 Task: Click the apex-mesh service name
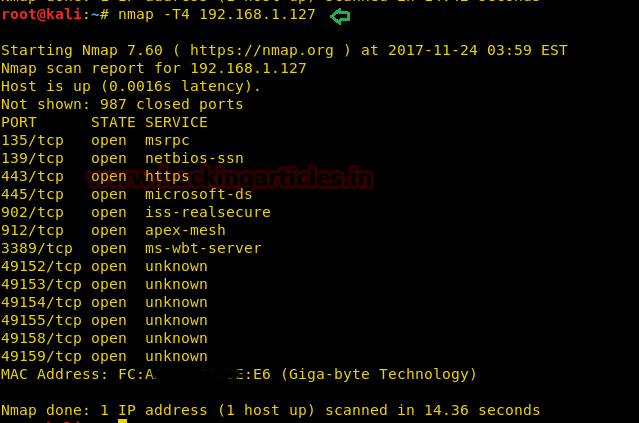185,230
